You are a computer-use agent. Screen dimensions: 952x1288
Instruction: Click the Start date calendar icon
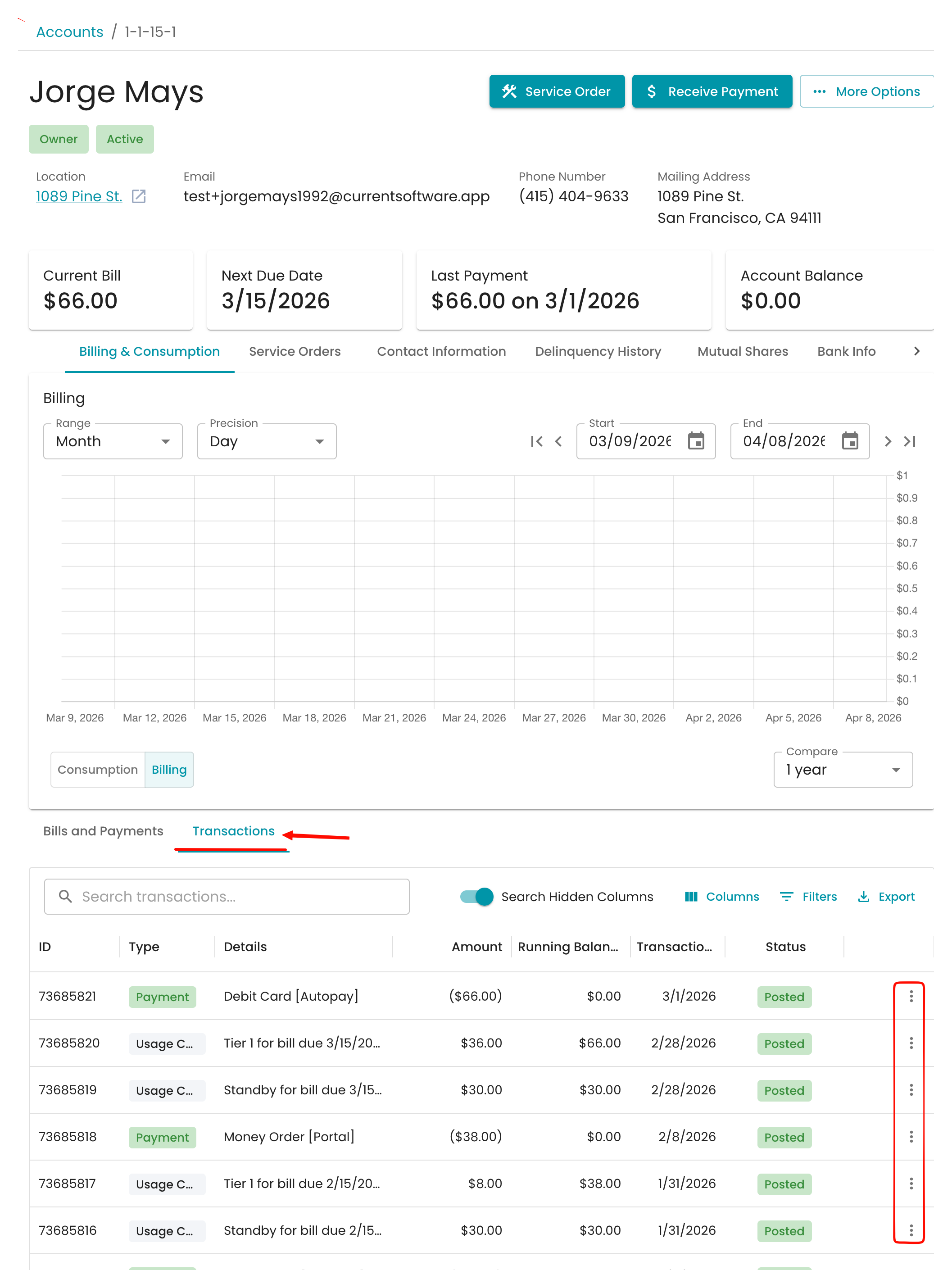[696, 441]
